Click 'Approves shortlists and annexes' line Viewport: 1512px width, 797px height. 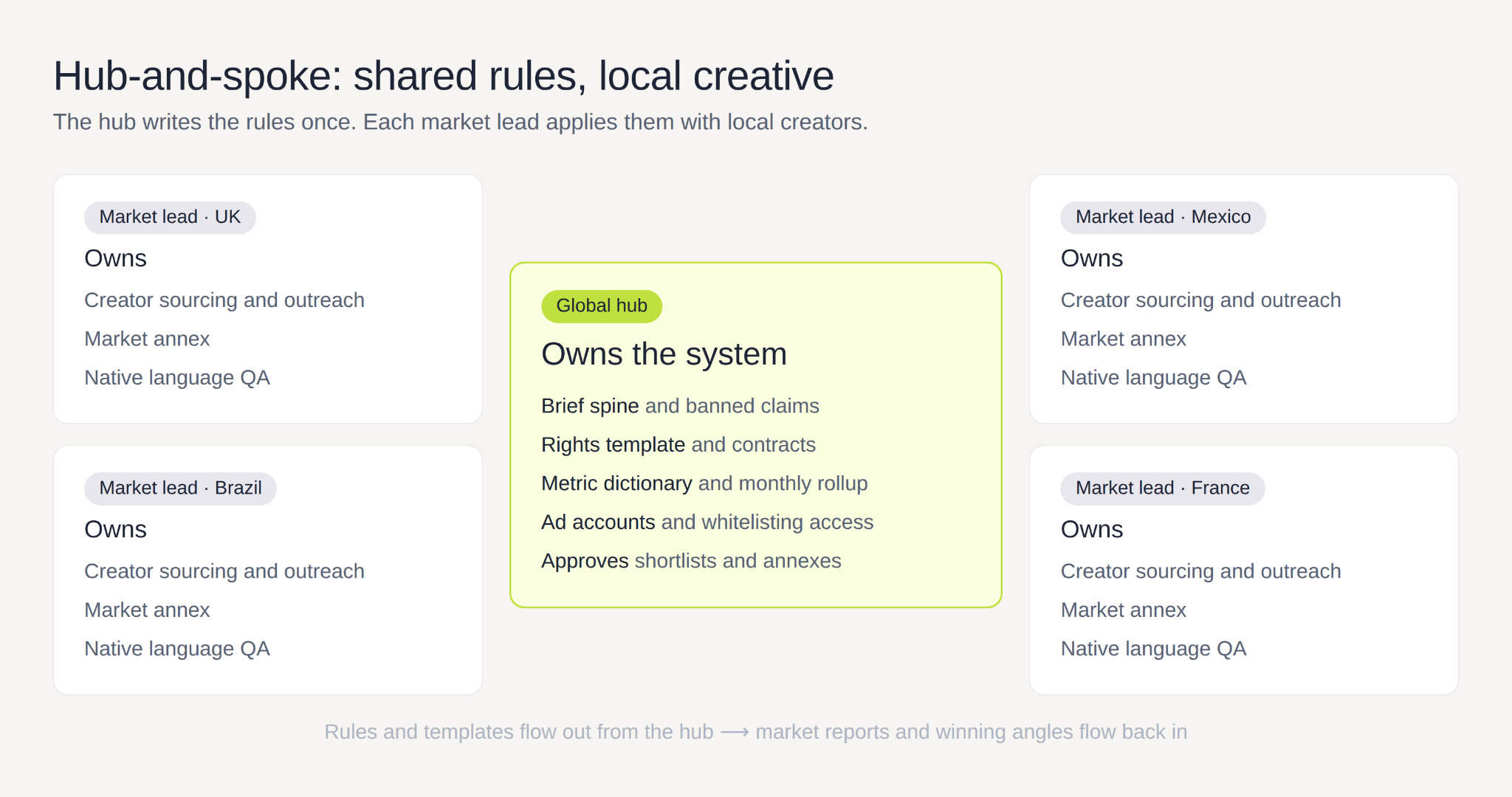(691, 561)
